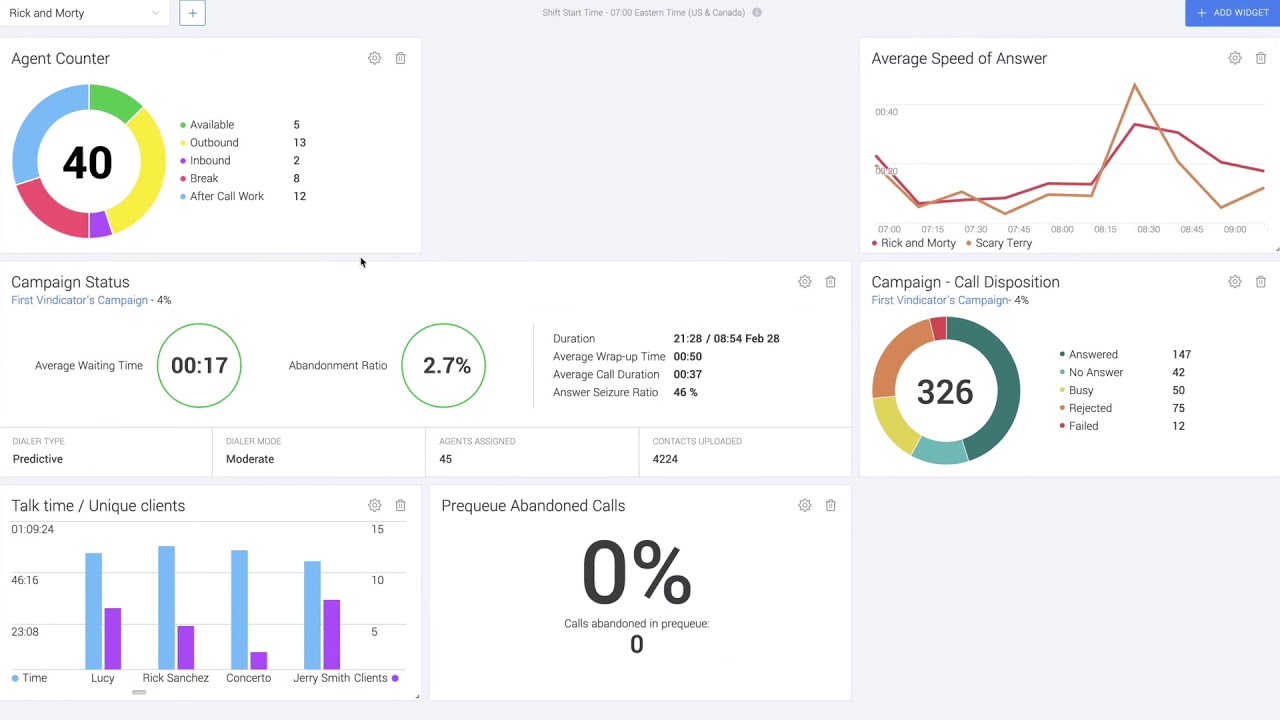Toggle Failed legend in Call Disposition
This screenshot has width=1280, height=720.
pos(1079,427)
